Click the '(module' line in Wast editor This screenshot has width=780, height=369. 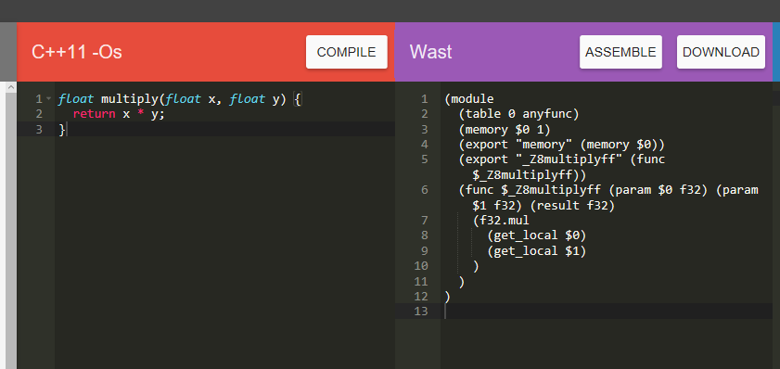[x=469, y=99]
